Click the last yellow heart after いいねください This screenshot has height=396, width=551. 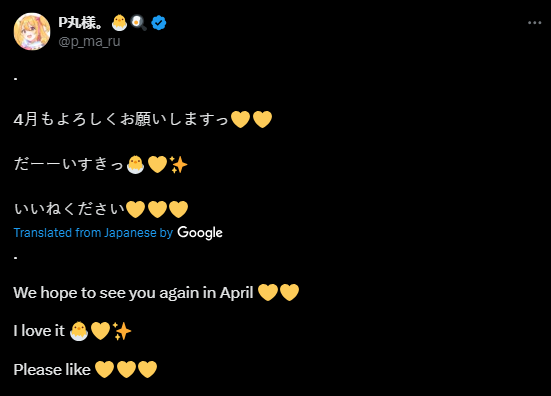click(x=179, y=209)
